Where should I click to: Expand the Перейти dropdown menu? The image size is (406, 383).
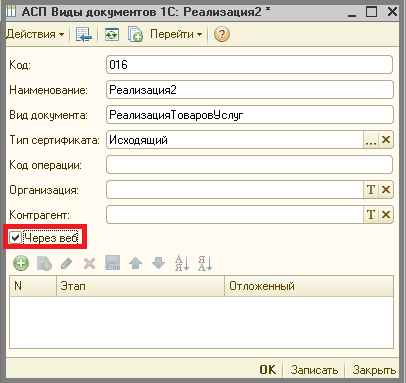coord(176,34)
